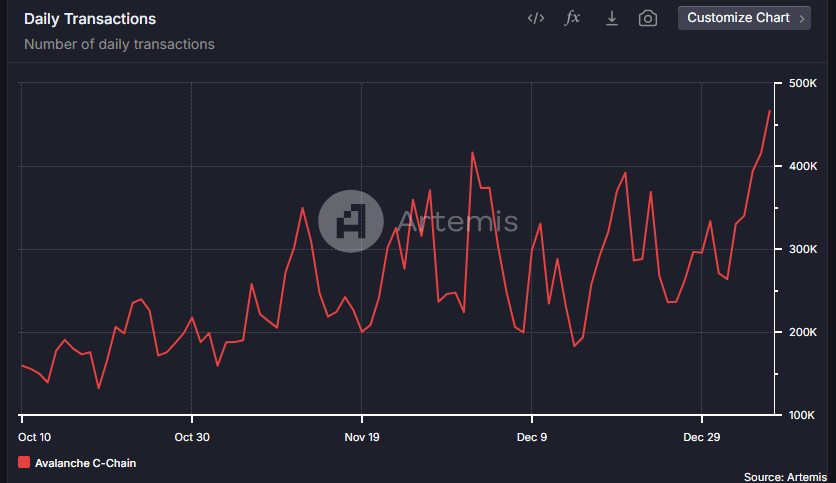Click the 100K y-axis label
Screen dimensions: 836x483
point(802,415)
